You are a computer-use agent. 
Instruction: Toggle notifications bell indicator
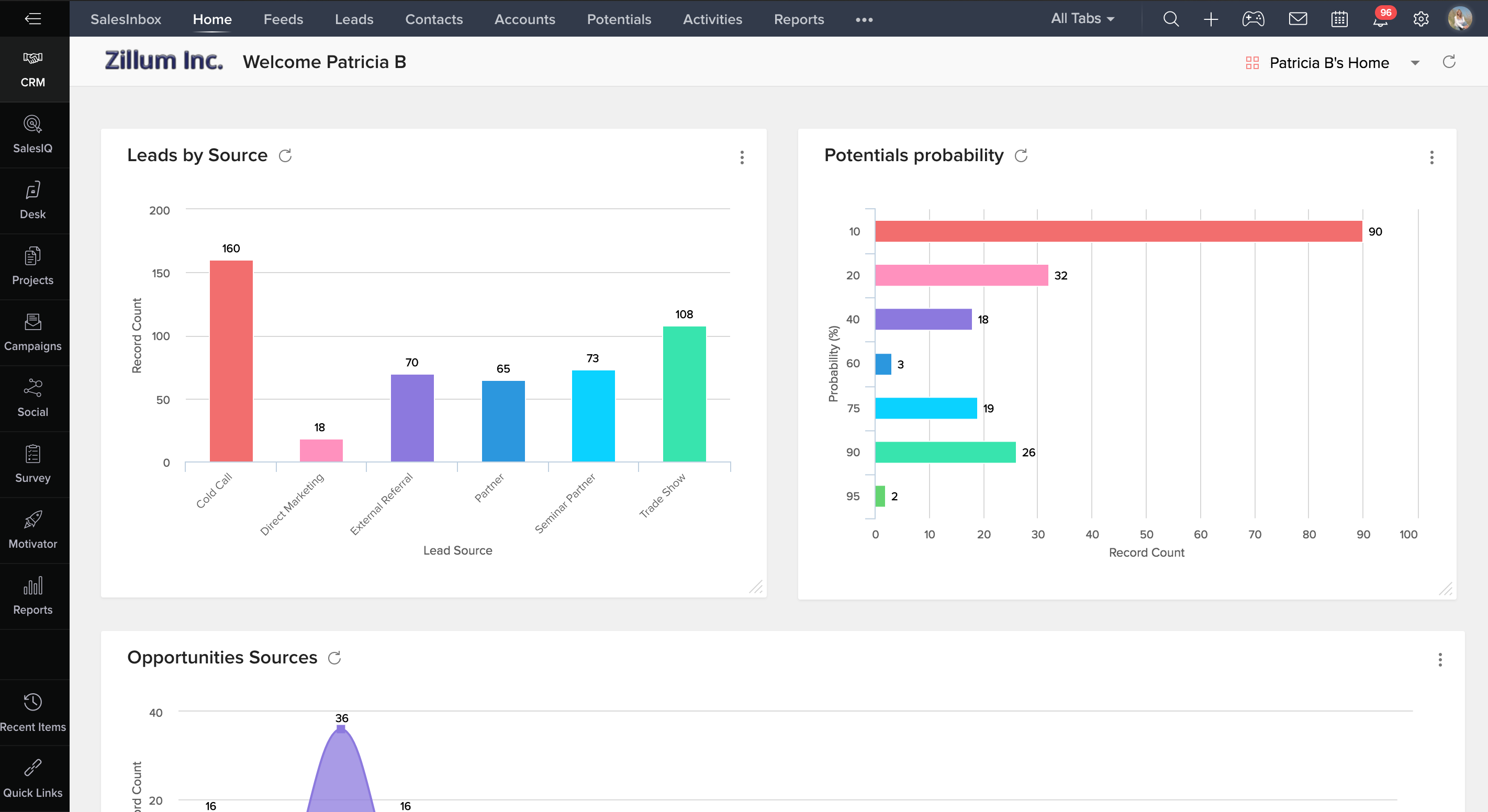coord(1380,19)
